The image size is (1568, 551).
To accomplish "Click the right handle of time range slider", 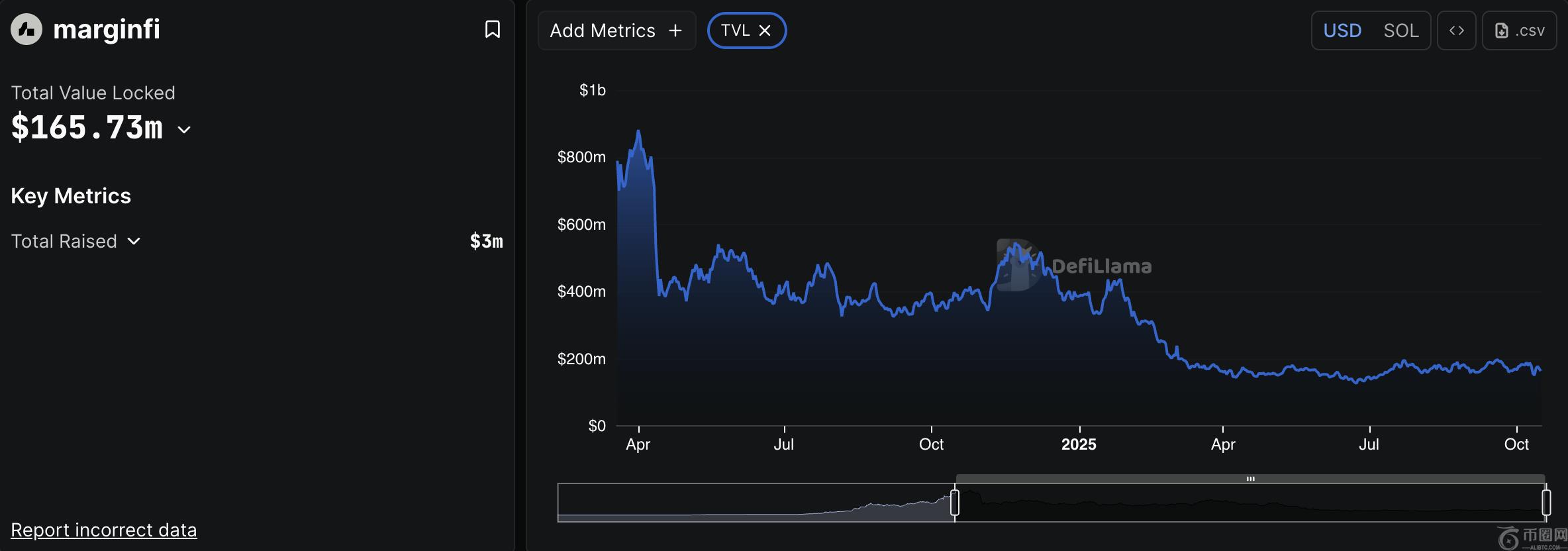I will tap(1546, 503).
